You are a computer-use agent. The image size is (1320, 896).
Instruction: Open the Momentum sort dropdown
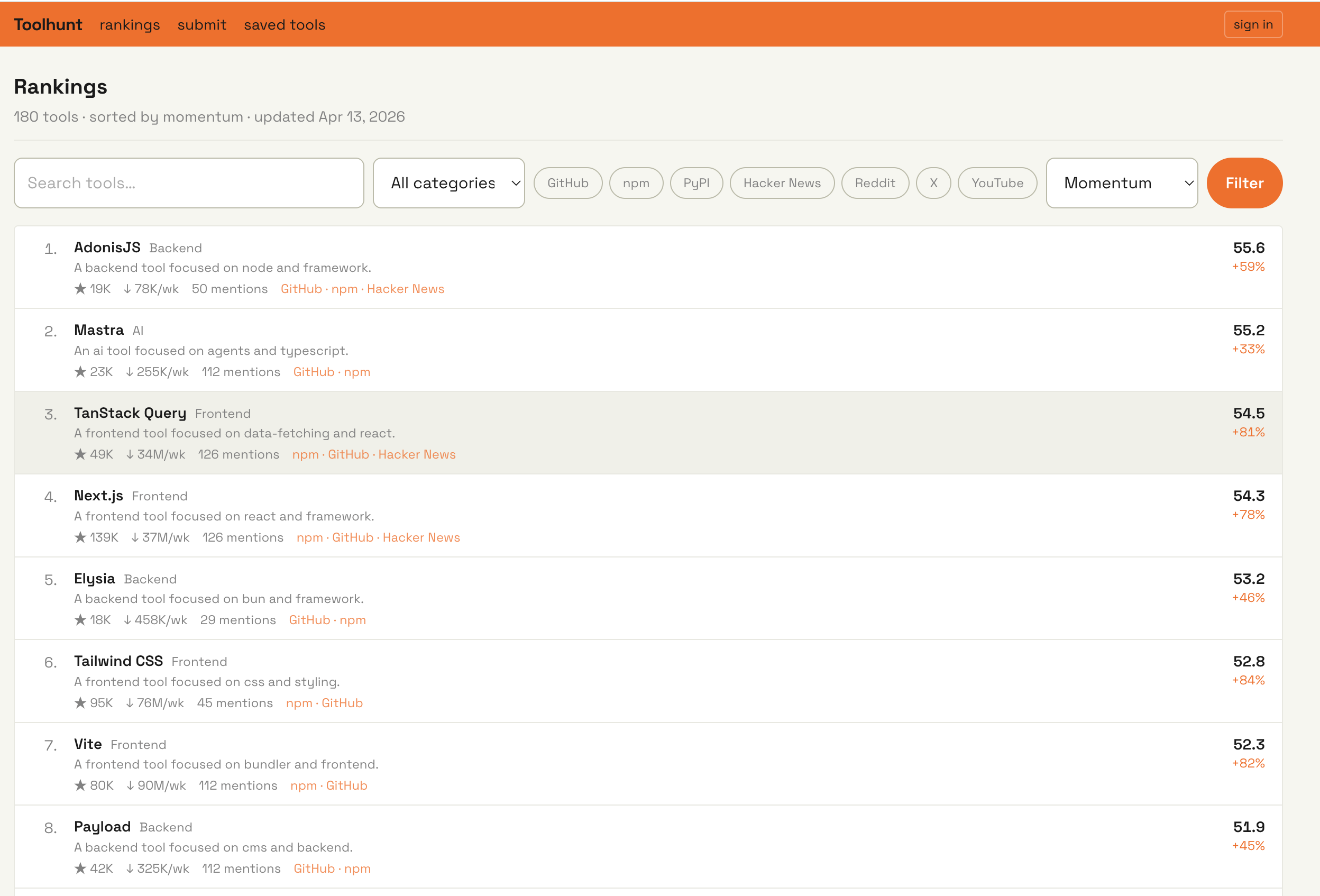pyautogui.click(x=1121, y=183)
